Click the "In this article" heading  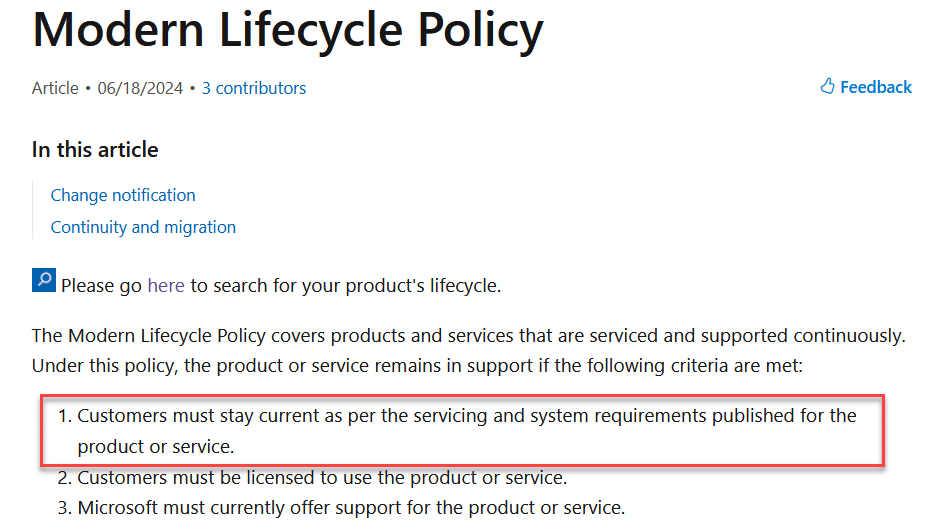click(x=95, y=150)
